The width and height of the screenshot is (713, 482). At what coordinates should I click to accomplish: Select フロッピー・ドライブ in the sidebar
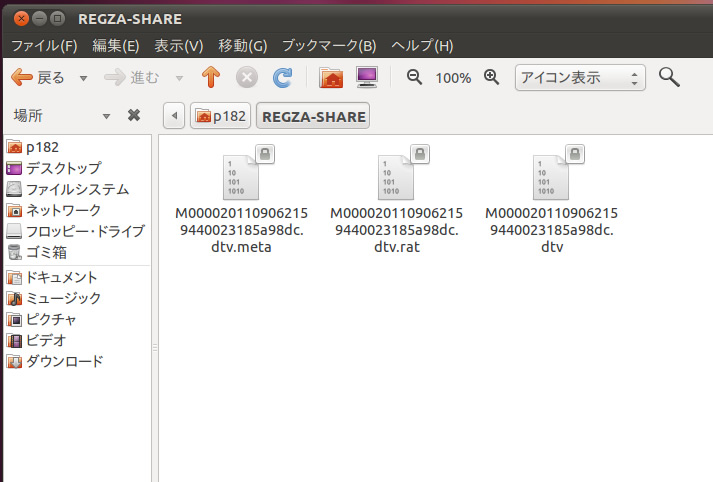77,231
